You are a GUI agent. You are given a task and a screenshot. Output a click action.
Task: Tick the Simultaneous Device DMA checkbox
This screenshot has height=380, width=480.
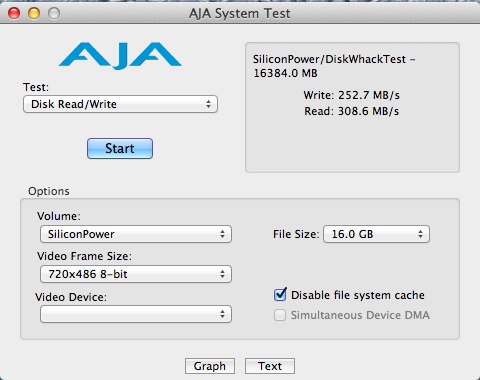point(280,315)
